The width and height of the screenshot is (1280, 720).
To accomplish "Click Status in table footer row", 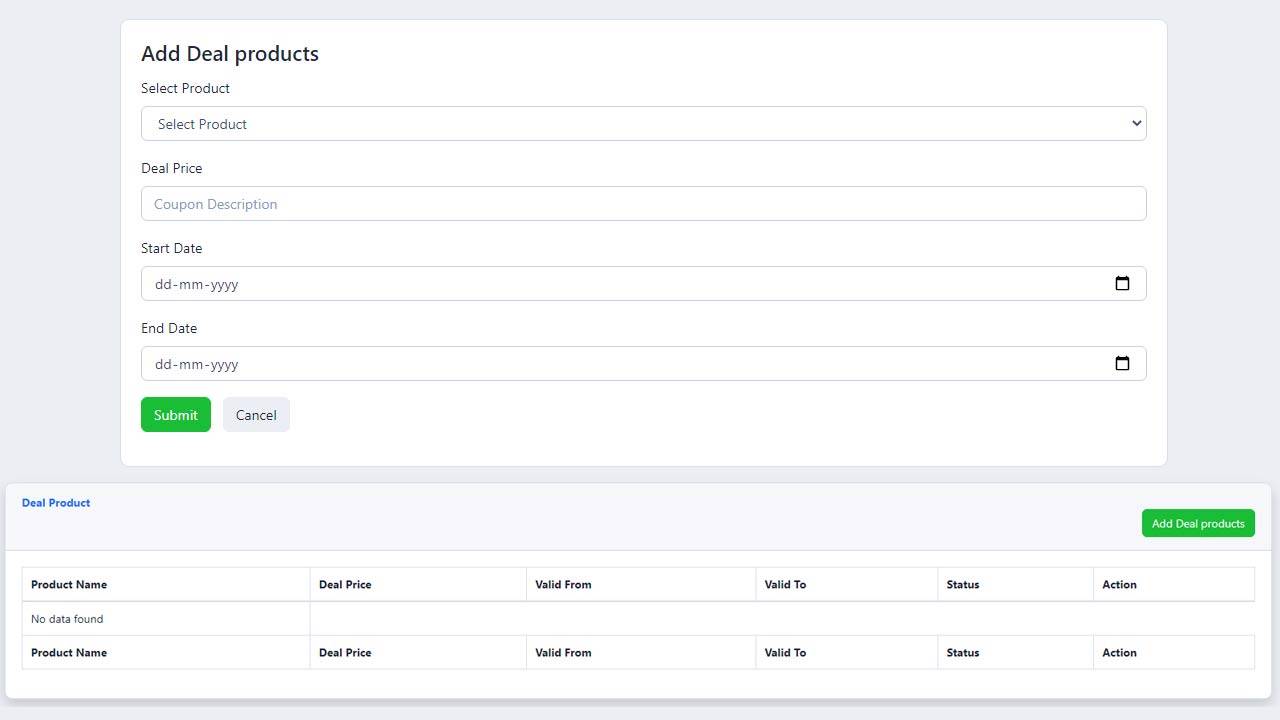I will pyautogui.click(x=962, y=653).
